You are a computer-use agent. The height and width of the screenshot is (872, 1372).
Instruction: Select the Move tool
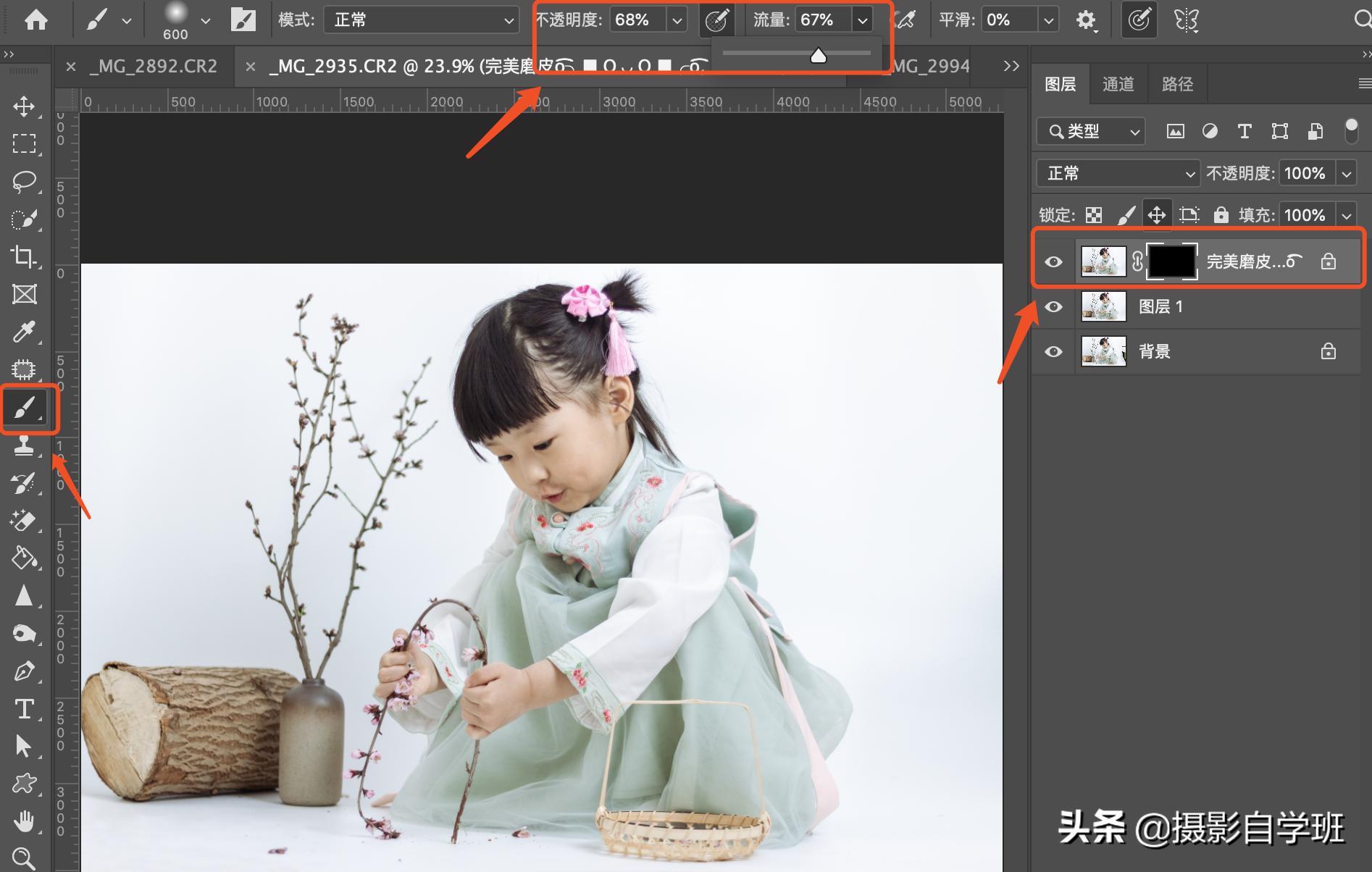(25, 106)
